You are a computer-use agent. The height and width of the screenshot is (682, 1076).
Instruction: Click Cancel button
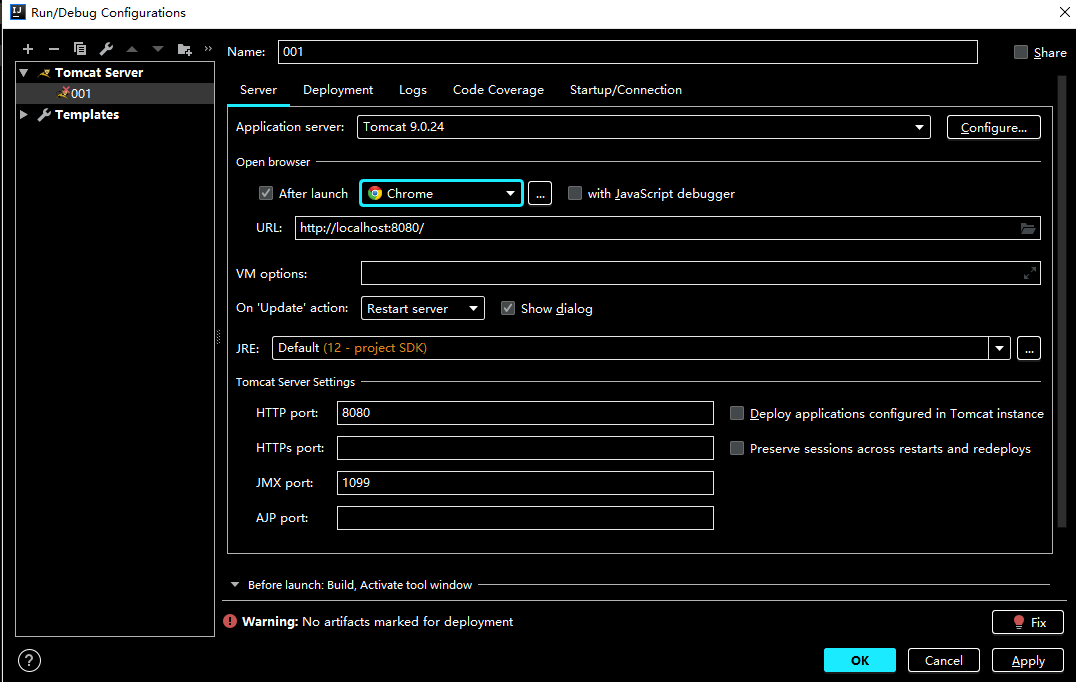click(944, 660)
